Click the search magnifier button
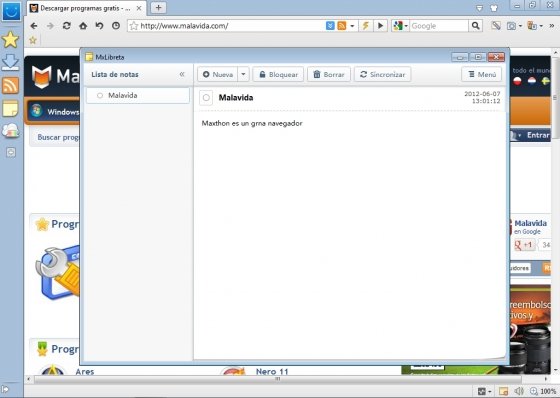This screenshot has height=398, width=560. (475, 26)
